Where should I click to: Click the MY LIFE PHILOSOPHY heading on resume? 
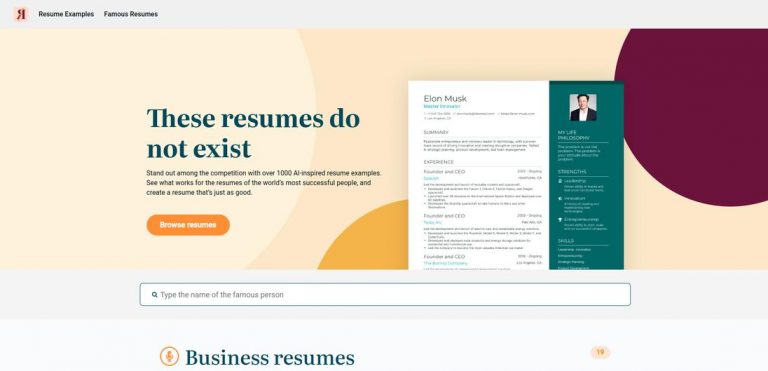point(574,135)
